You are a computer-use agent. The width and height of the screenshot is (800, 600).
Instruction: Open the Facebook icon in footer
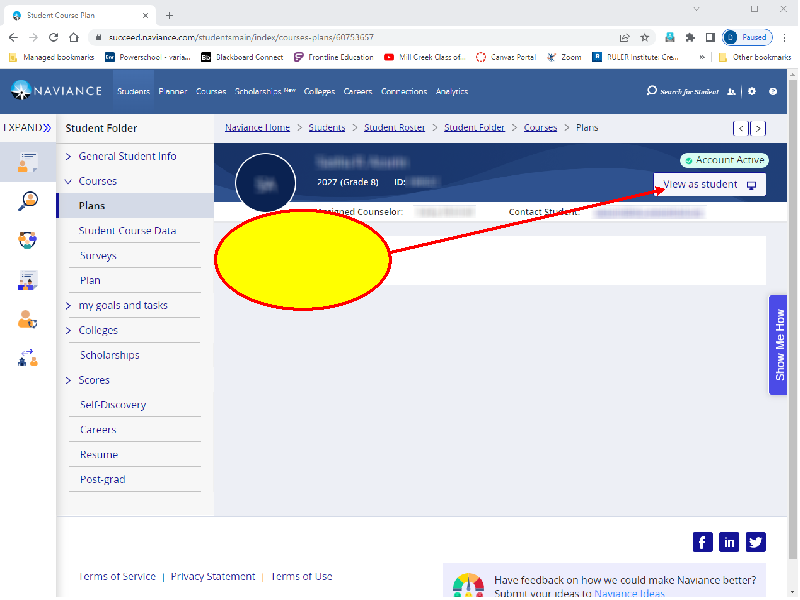[x=703, y=542]
